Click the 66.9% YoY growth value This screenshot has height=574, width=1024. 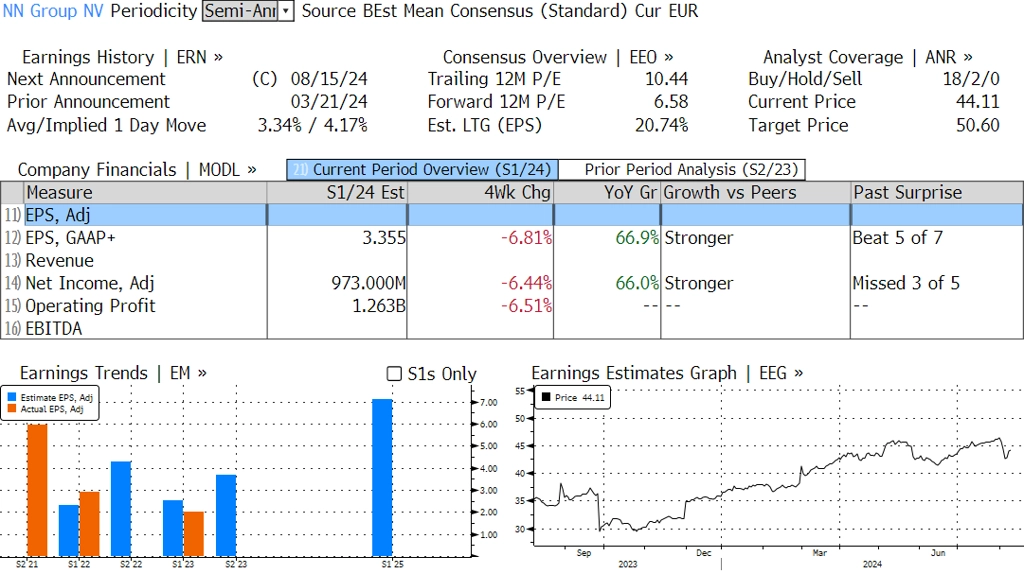pos(637,238)
